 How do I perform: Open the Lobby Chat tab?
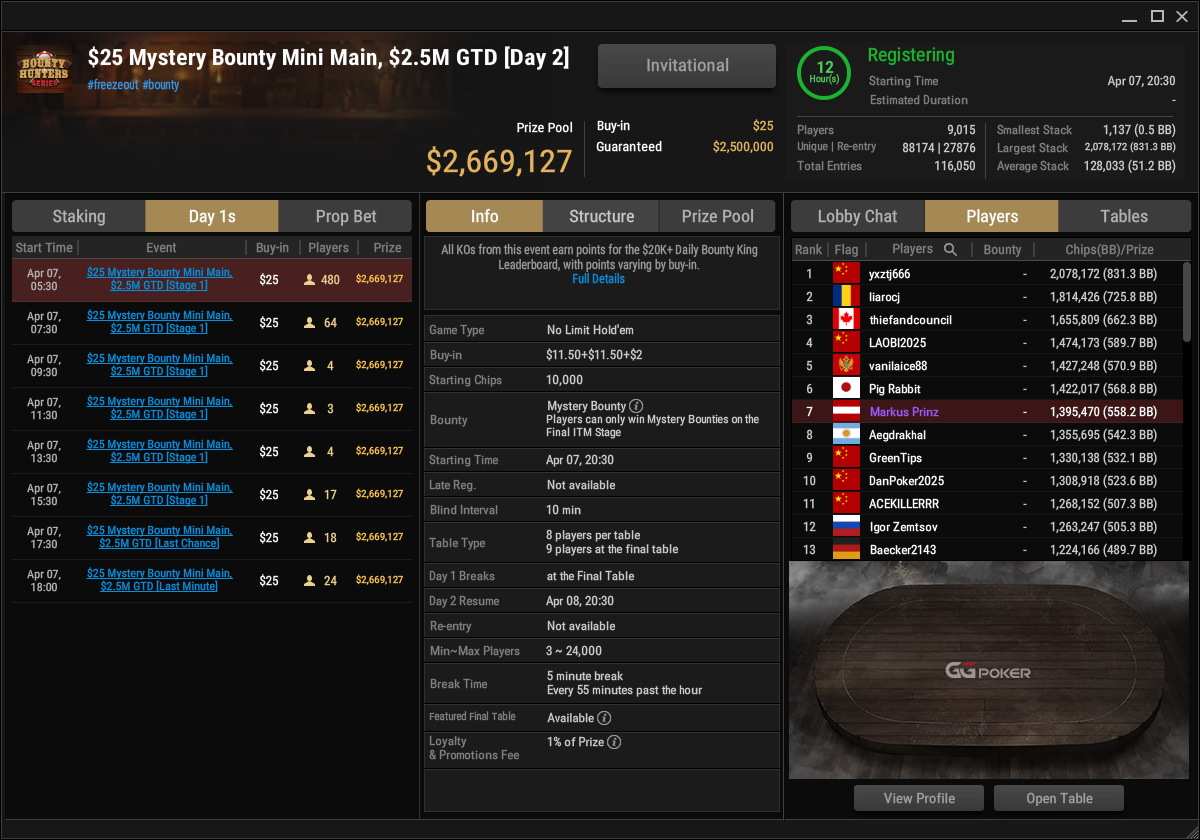[x=858, y=216]
